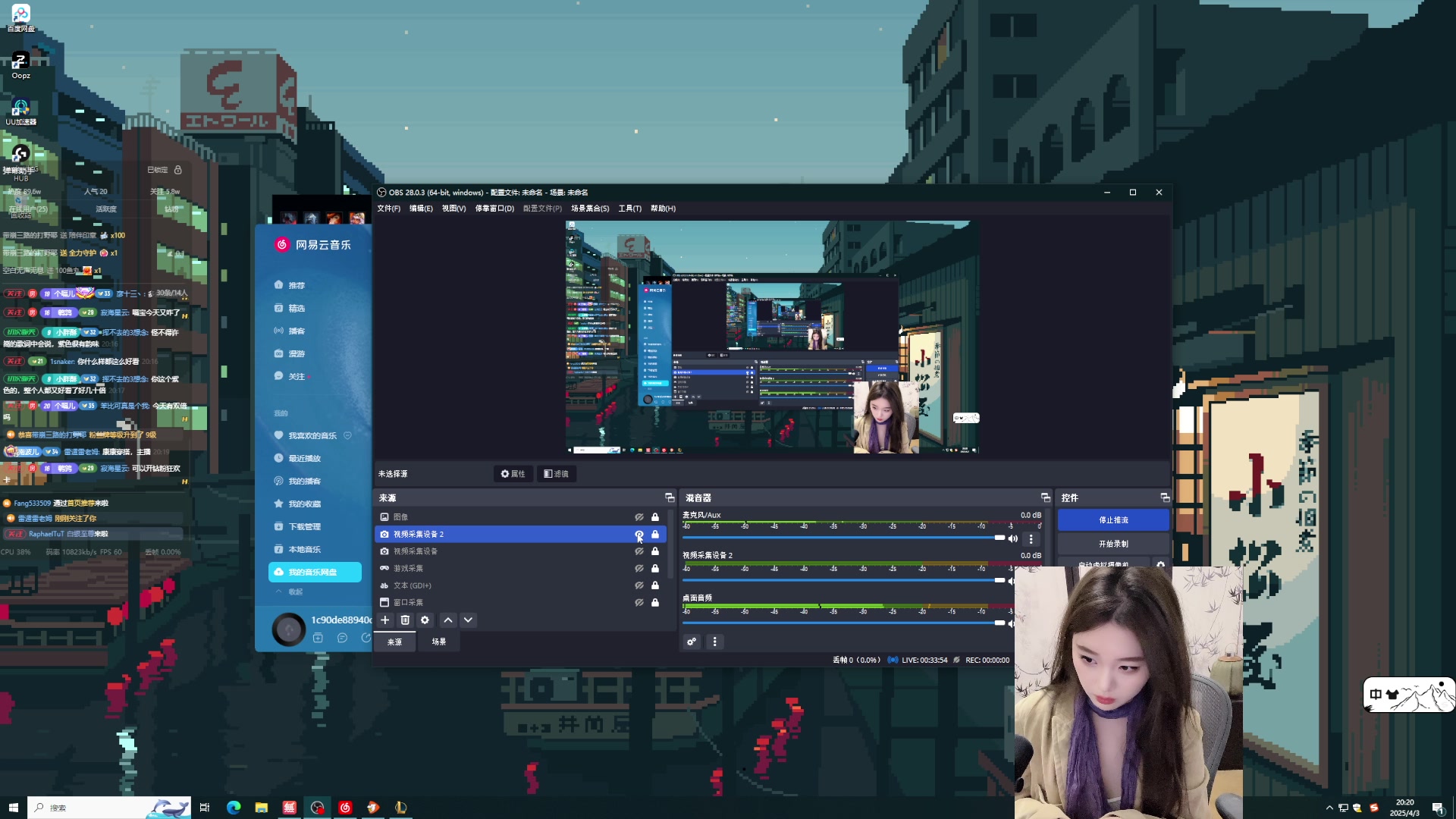
Task: Open the 弹幕助手 desktop icon
Action: point(20,161)
